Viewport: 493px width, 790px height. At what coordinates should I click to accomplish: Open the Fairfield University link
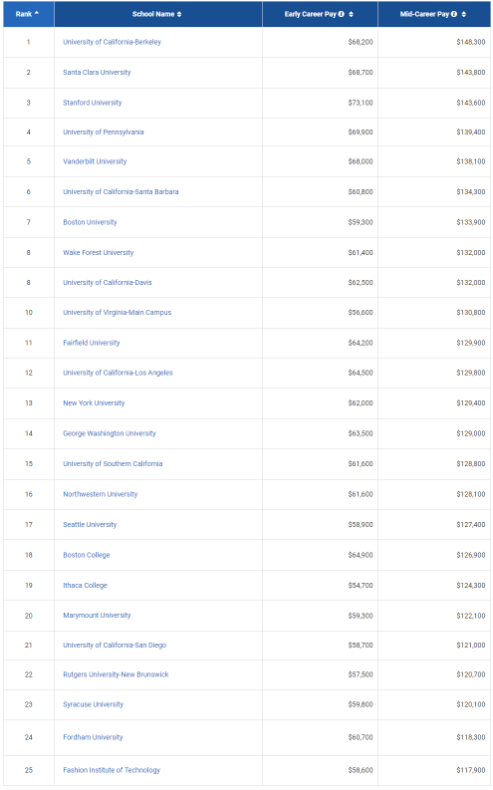click(91, 343)
